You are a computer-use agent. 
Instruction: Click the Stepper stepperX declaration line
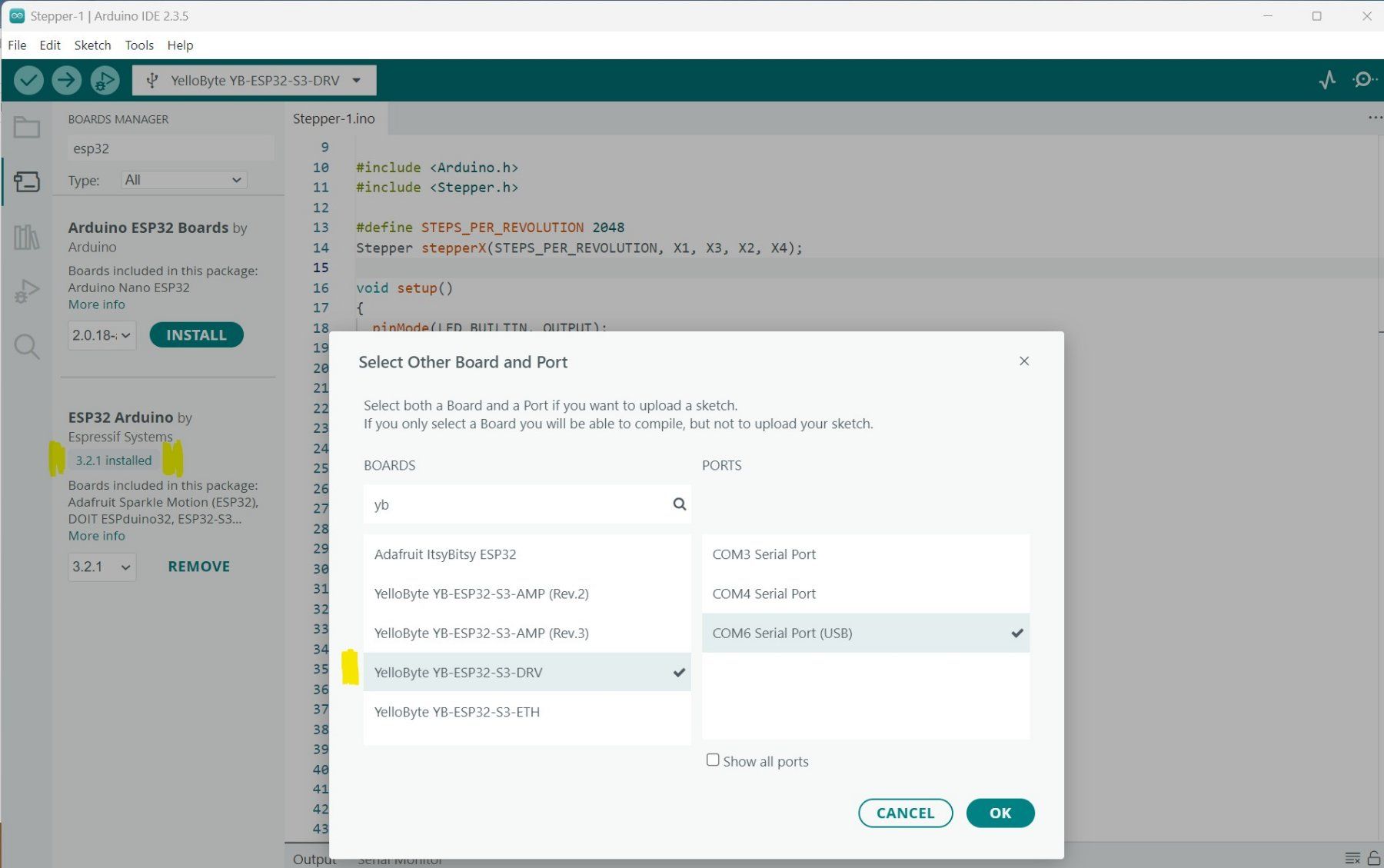tap(579, 248)
